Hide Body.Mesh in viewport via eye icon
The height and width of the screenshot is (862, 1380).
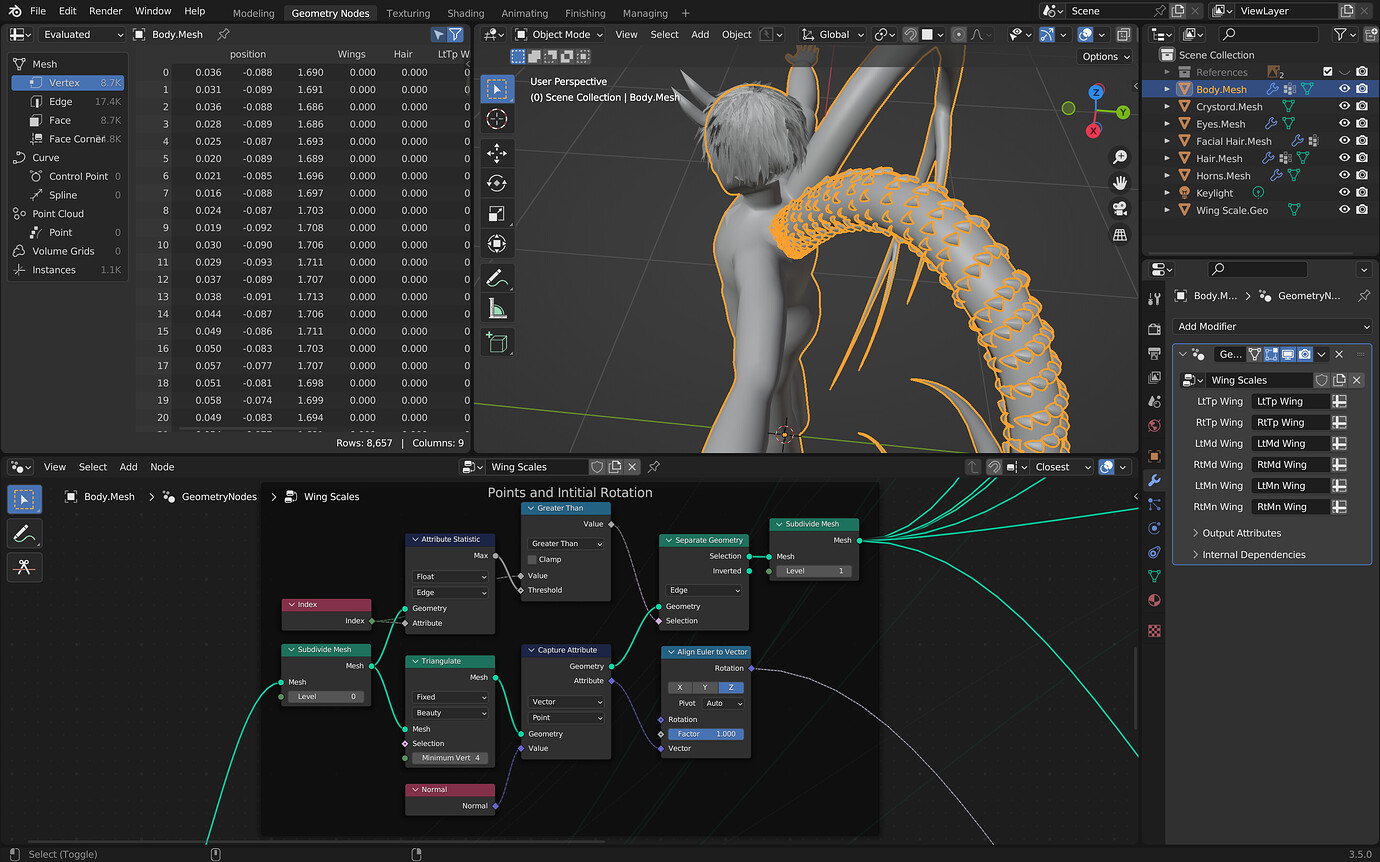coord(1344,89)
